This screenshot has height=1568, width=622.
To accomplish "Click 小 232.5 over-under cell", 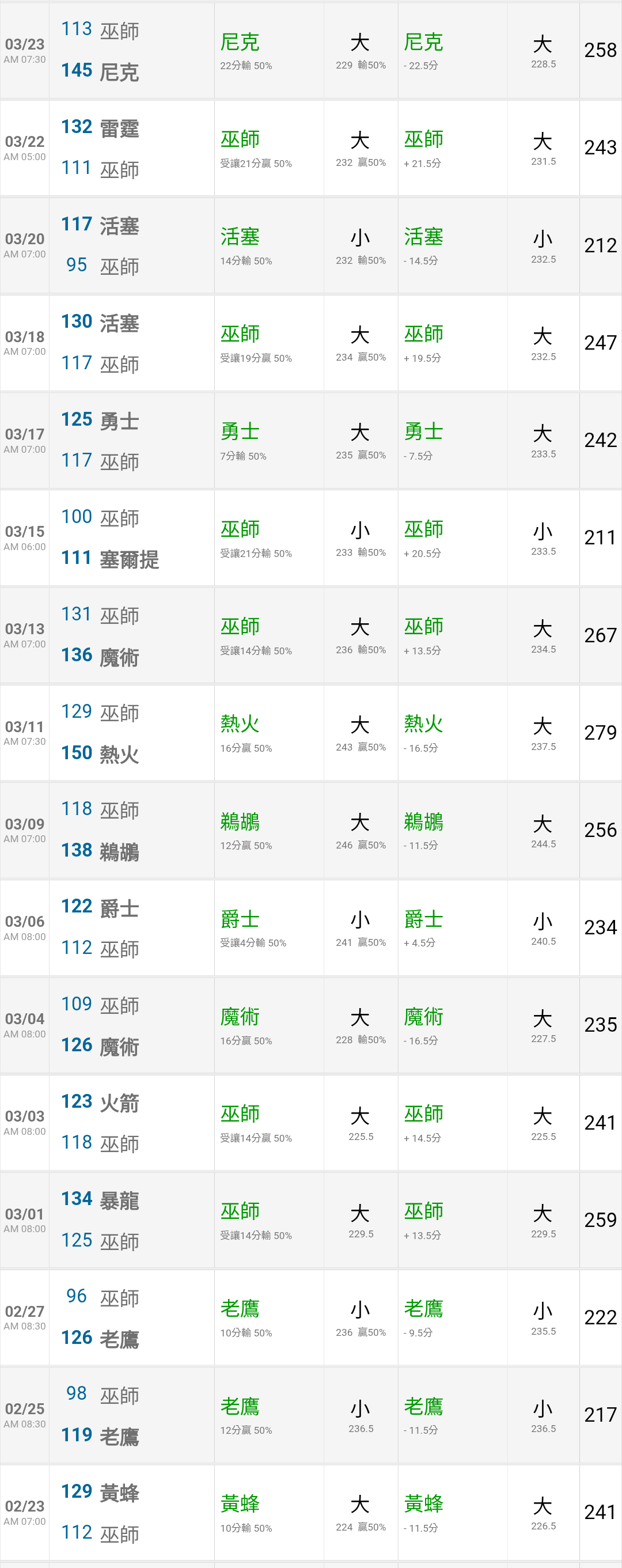I will [x=543, y=245].
